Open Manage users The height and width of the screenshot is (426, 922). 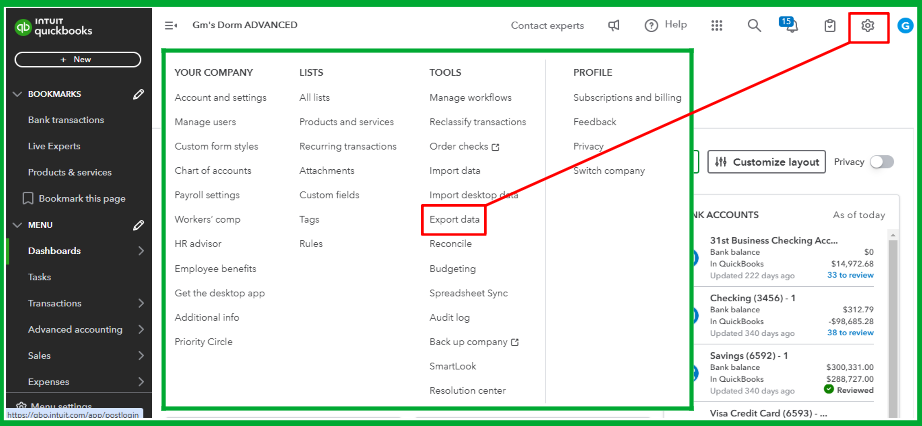(205, 122)
